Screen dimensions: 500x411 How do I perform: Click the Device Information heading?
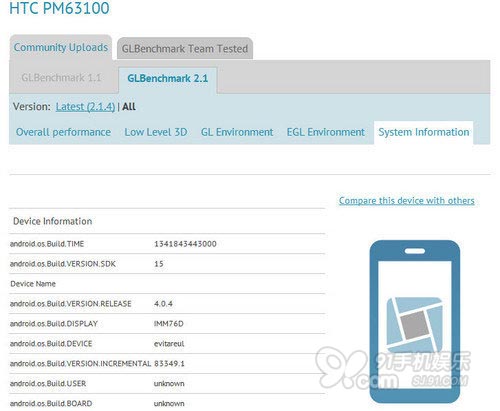[x=53, y=221]
